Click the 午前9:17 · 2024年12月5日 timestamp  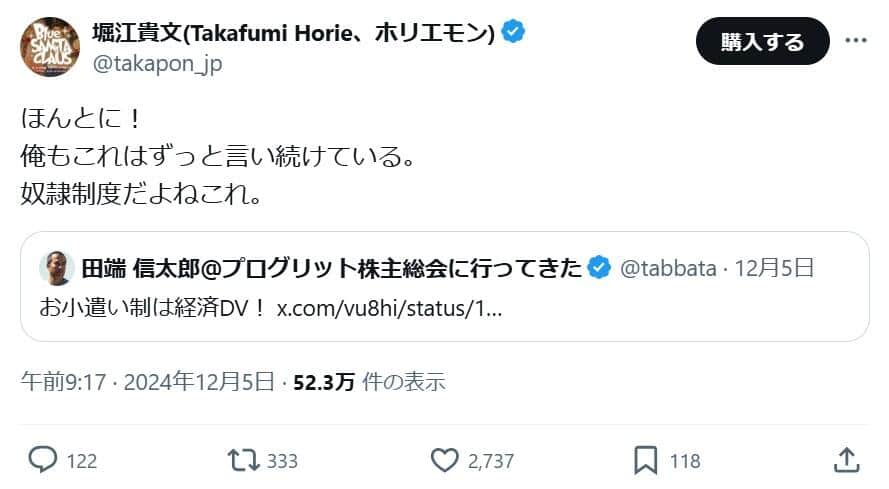[147, 381]
